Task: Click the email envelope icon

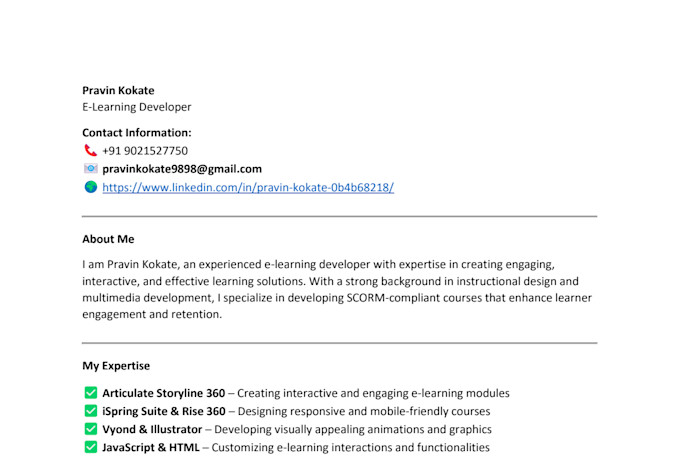Action: 91,168
